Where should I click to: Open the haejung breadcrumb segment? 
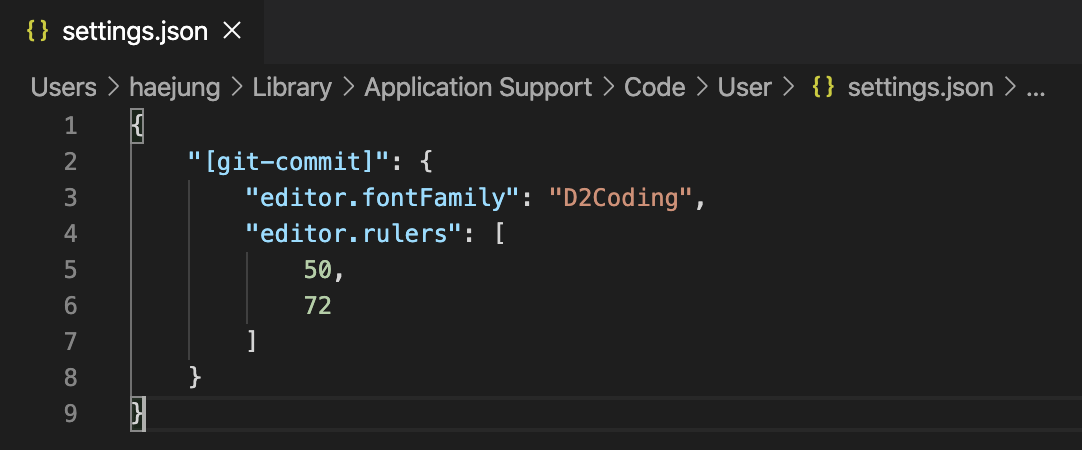pyautogui.click(x=175, y=88)
